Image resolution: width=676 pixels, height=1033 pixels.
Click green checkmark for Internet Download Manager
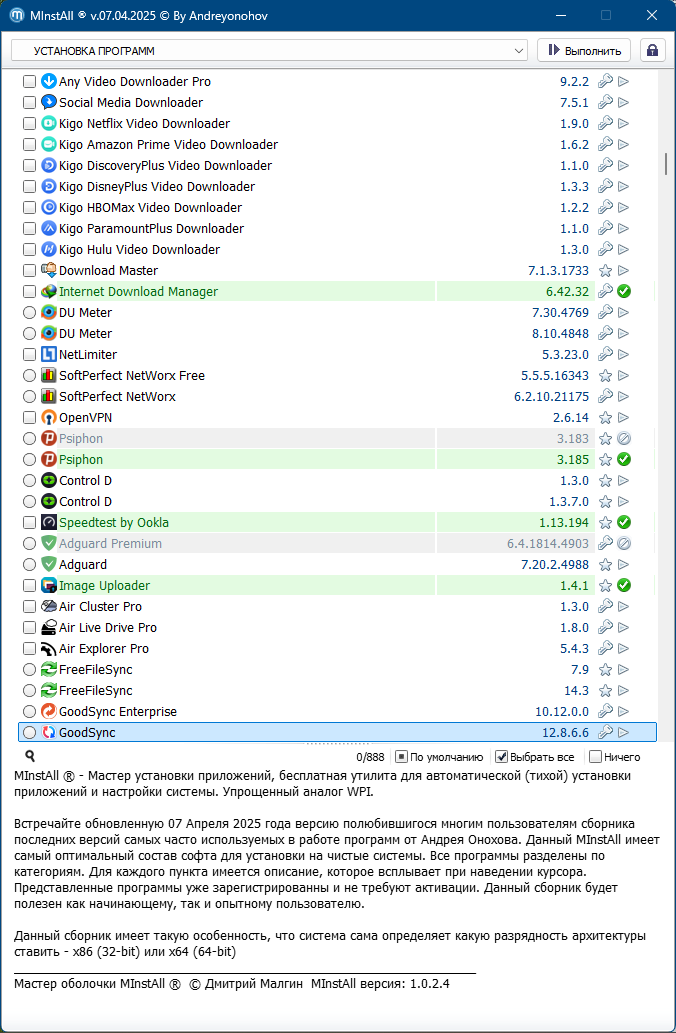click(624, 291)
